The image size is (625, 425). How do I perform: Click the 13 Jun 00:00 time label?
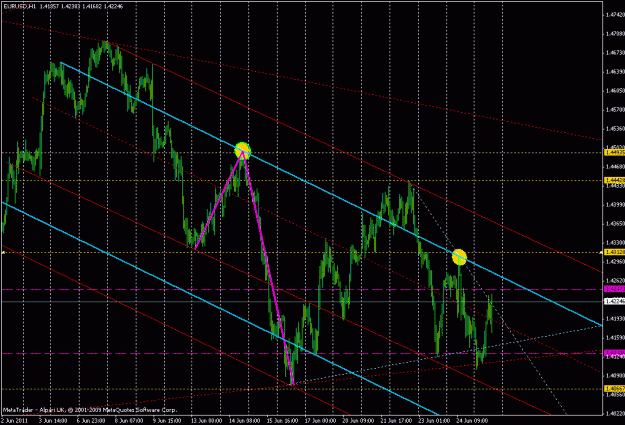[x=206, y=421]
